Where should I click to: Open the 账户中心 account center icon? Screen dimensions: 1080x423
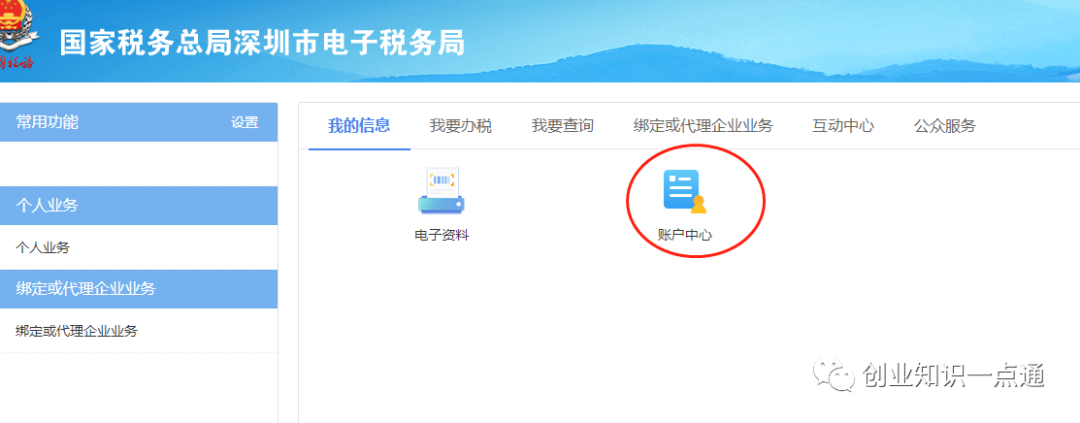(685, 192)
